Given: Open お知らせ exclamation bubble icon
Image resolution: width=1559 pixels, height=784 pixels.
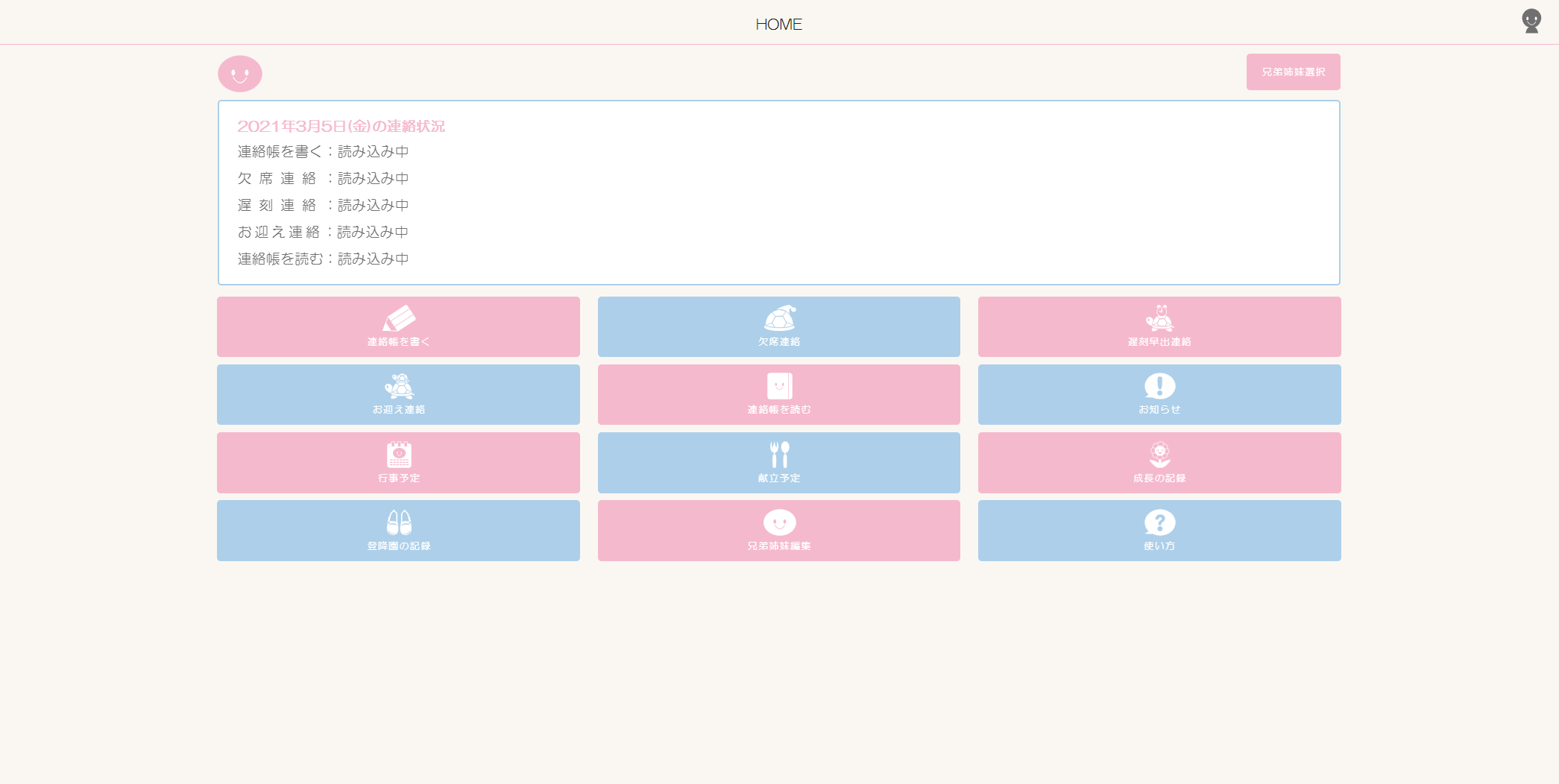Looking at the screenshot, I should (1159, 387).
